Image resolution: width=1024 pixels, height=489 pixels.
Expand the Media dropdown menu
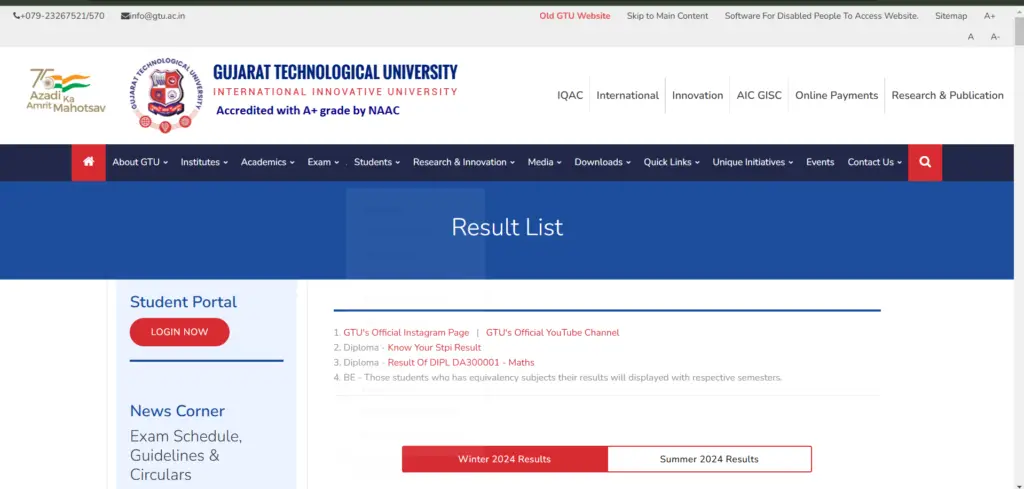[545, 162]
